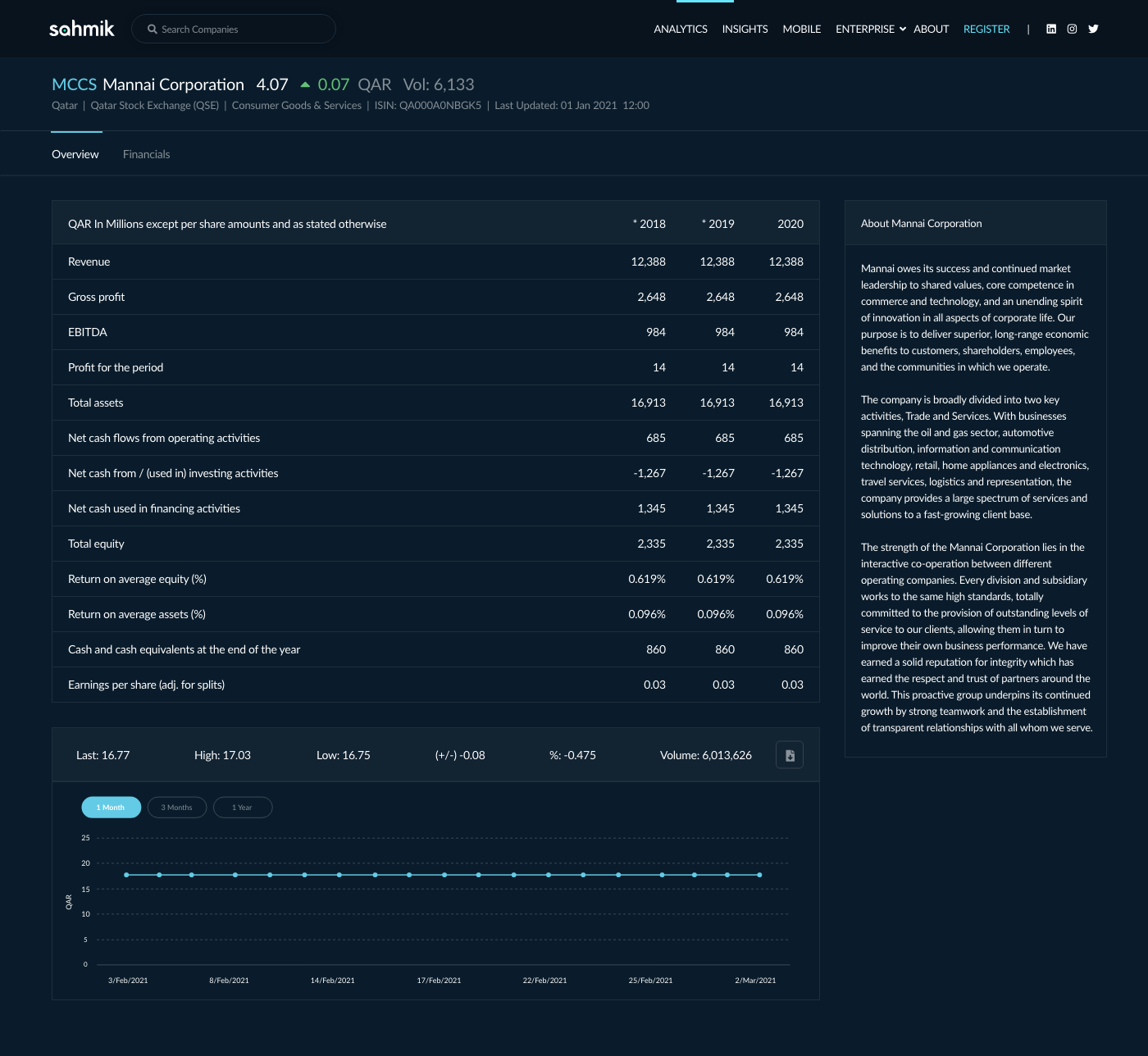
Task: Click Net cash used in financing activities
Action: tap(154, 508)
